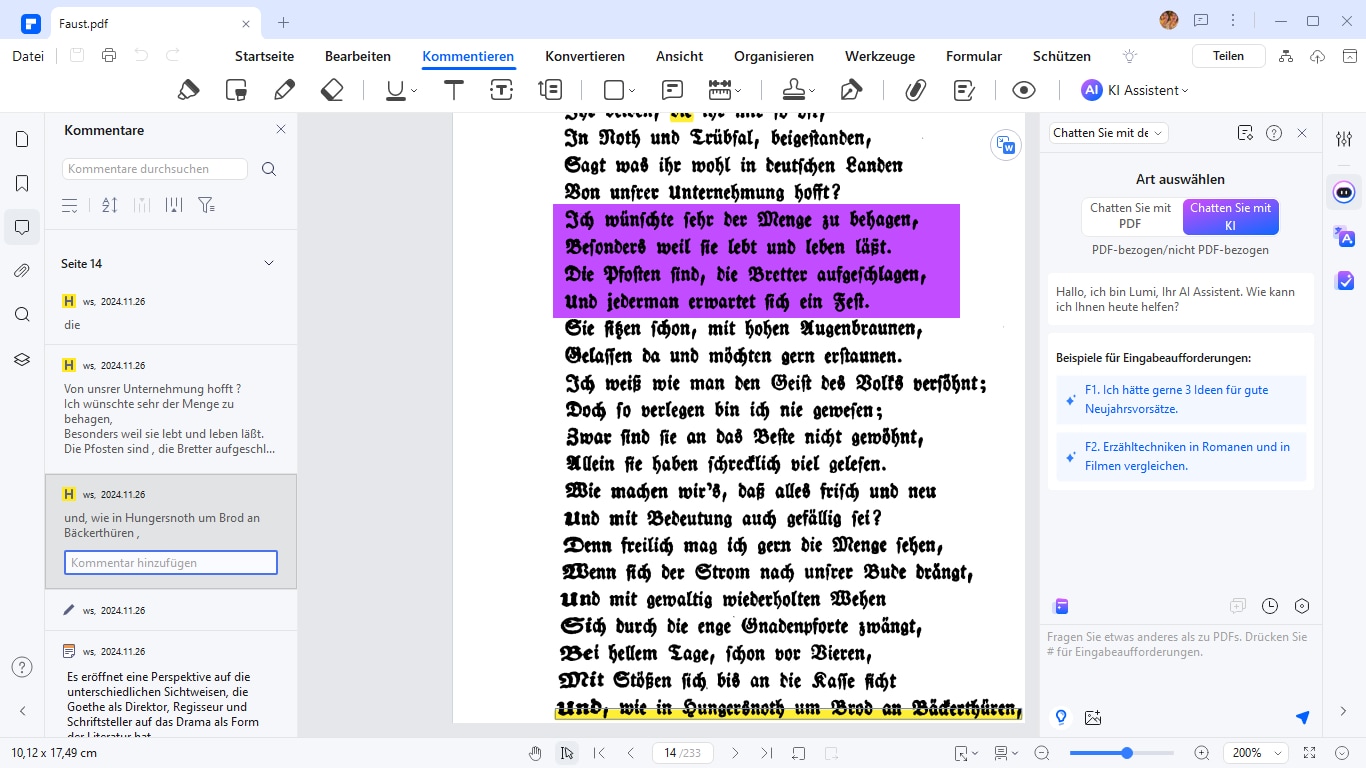
Task: Open the Organisieren tab
Action: (774, 56)
